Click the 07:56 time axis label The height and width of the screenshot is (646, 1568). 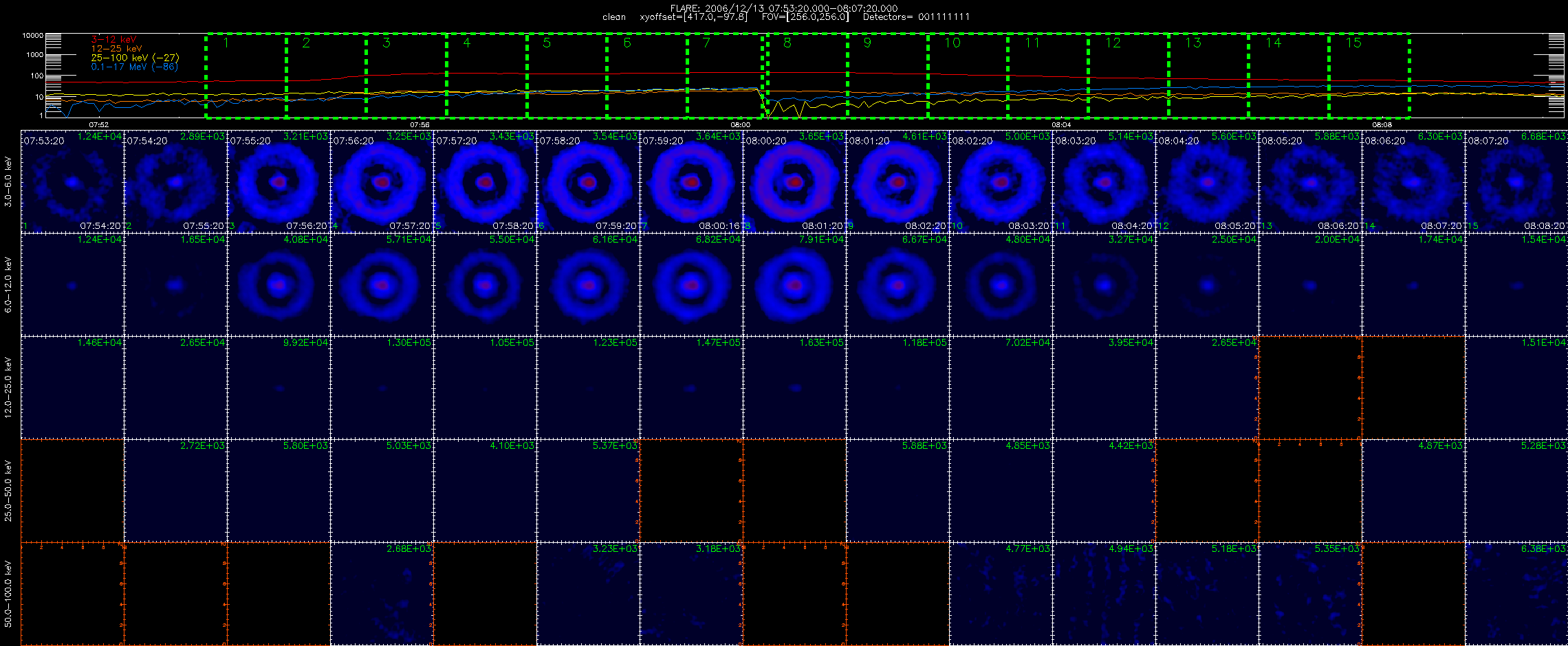click(x=420, y=125)
